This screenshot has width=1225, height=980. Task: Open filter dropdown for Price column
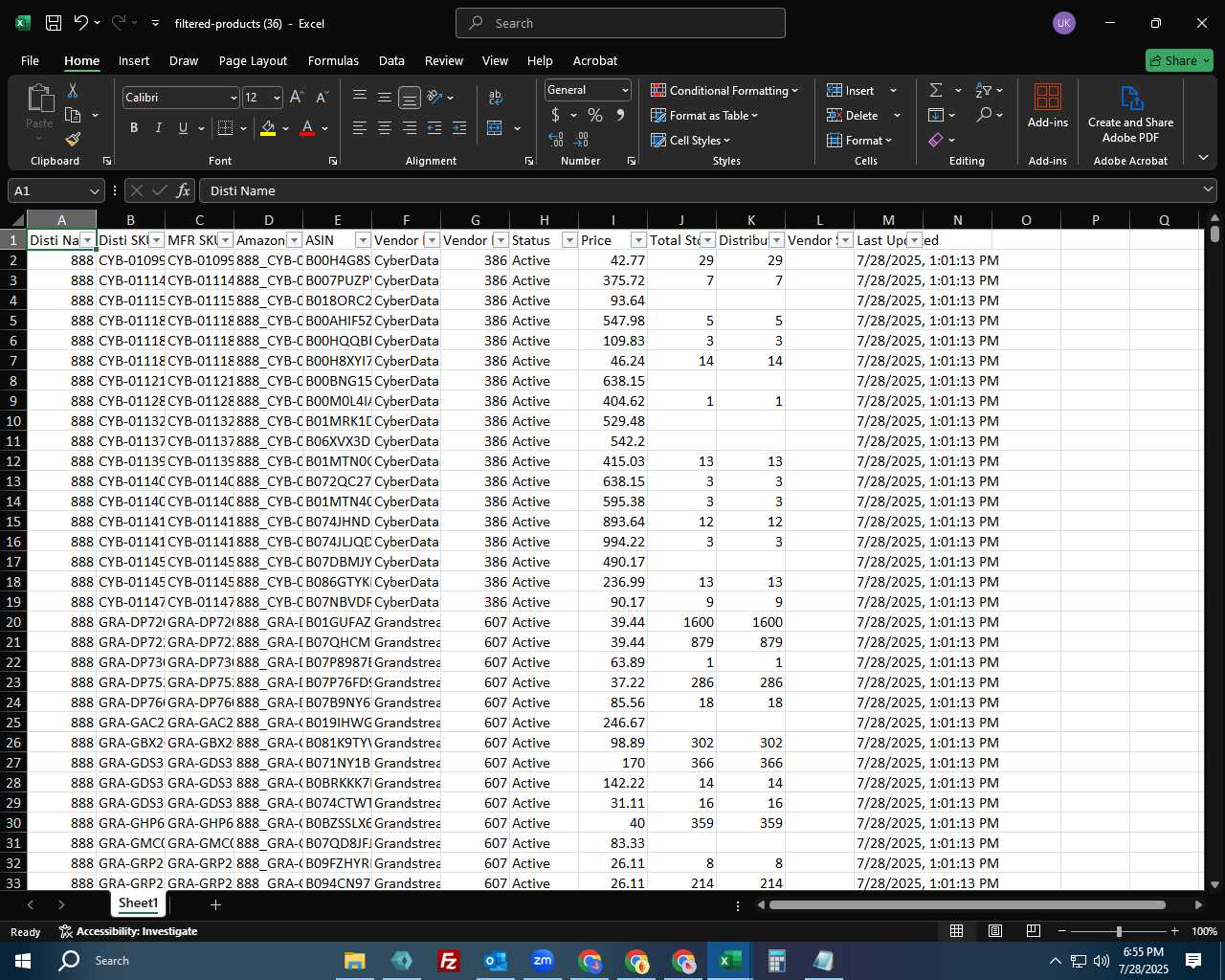point(638,240)
